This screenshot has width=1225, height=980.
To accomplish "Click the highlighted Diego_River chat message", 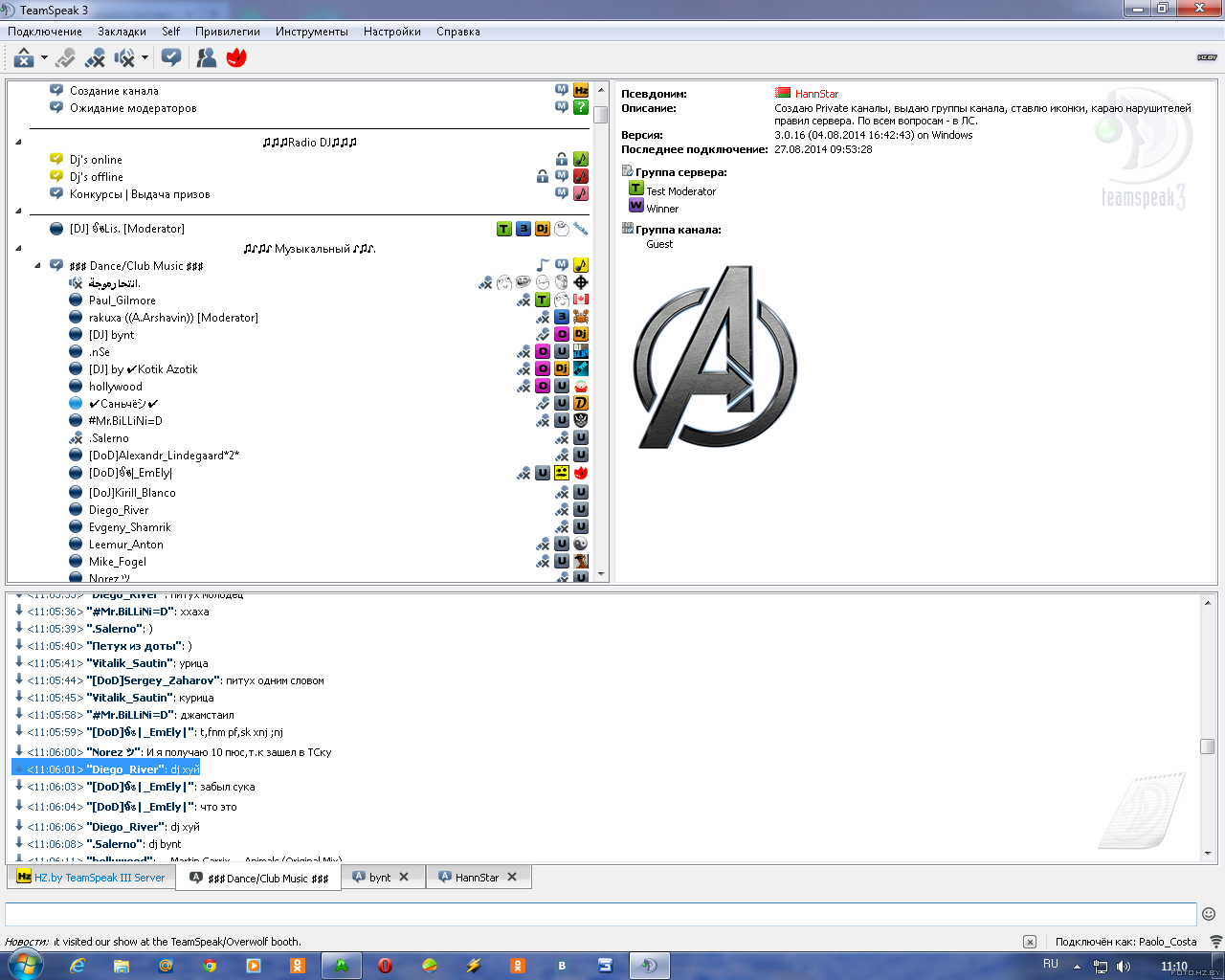I will coord(105,769).
